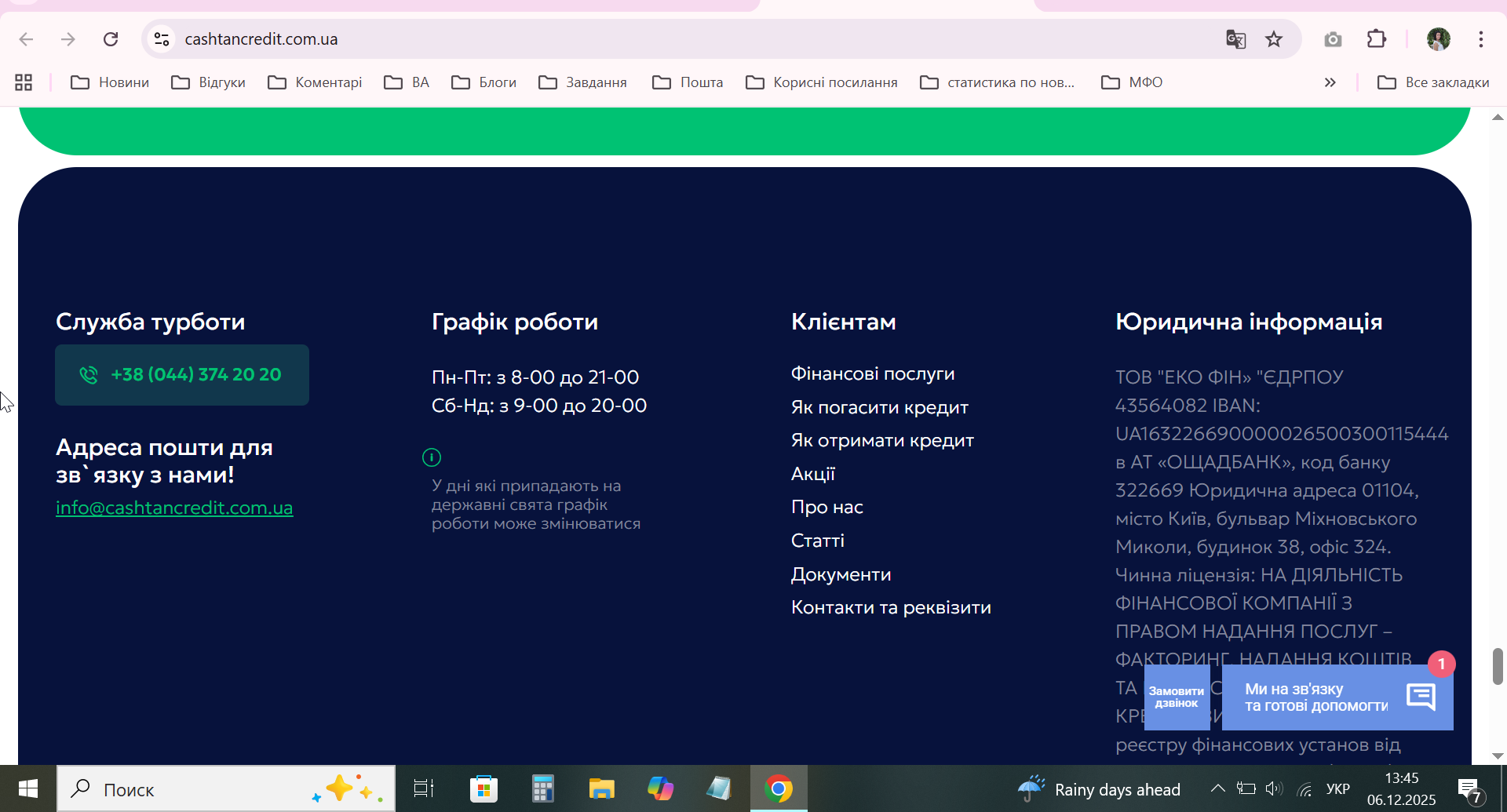Open the Статті footer link
1507x812 pixels.
point(818,541)
